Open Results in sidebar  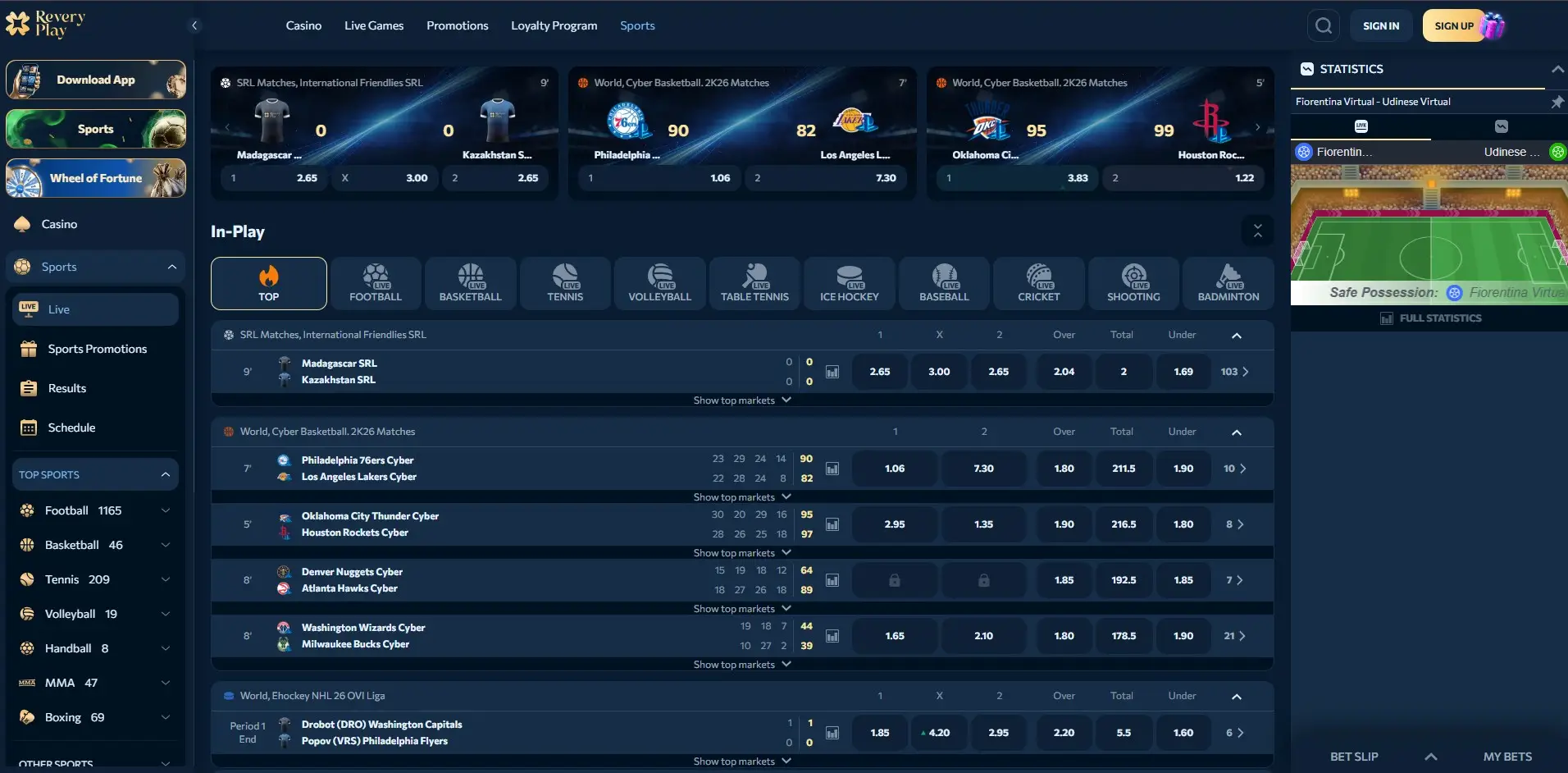coord(96,388)
